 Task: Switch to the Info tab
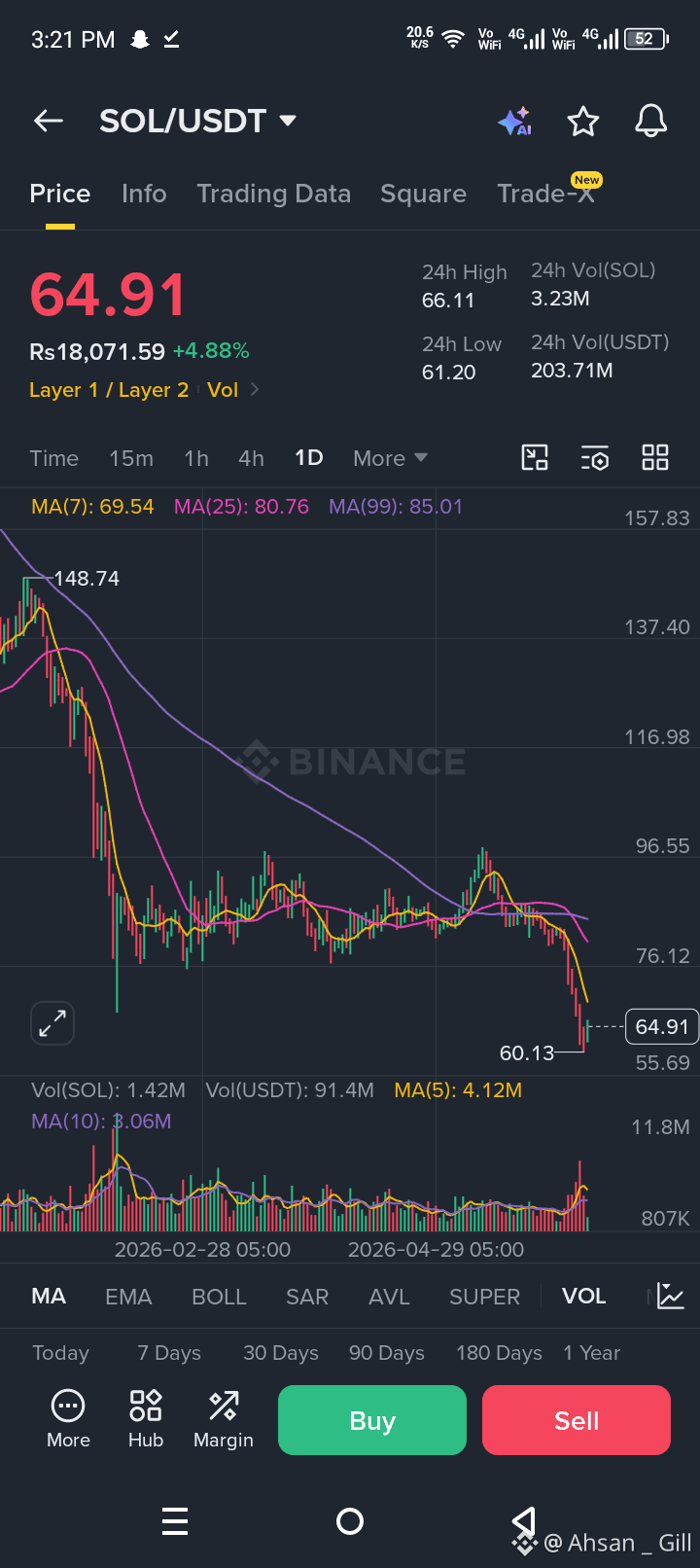(x=144, y=194)
